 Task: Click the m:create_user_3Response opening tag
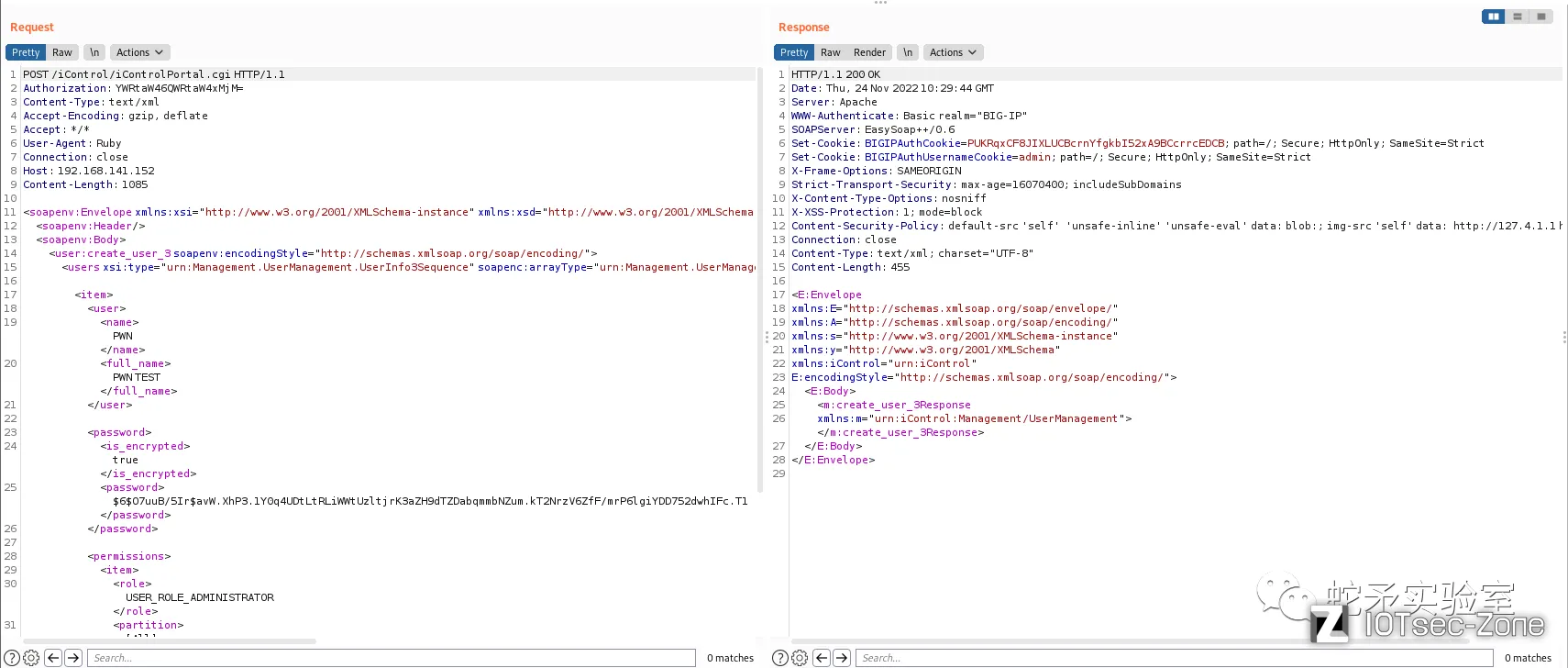tap(894, 405)
